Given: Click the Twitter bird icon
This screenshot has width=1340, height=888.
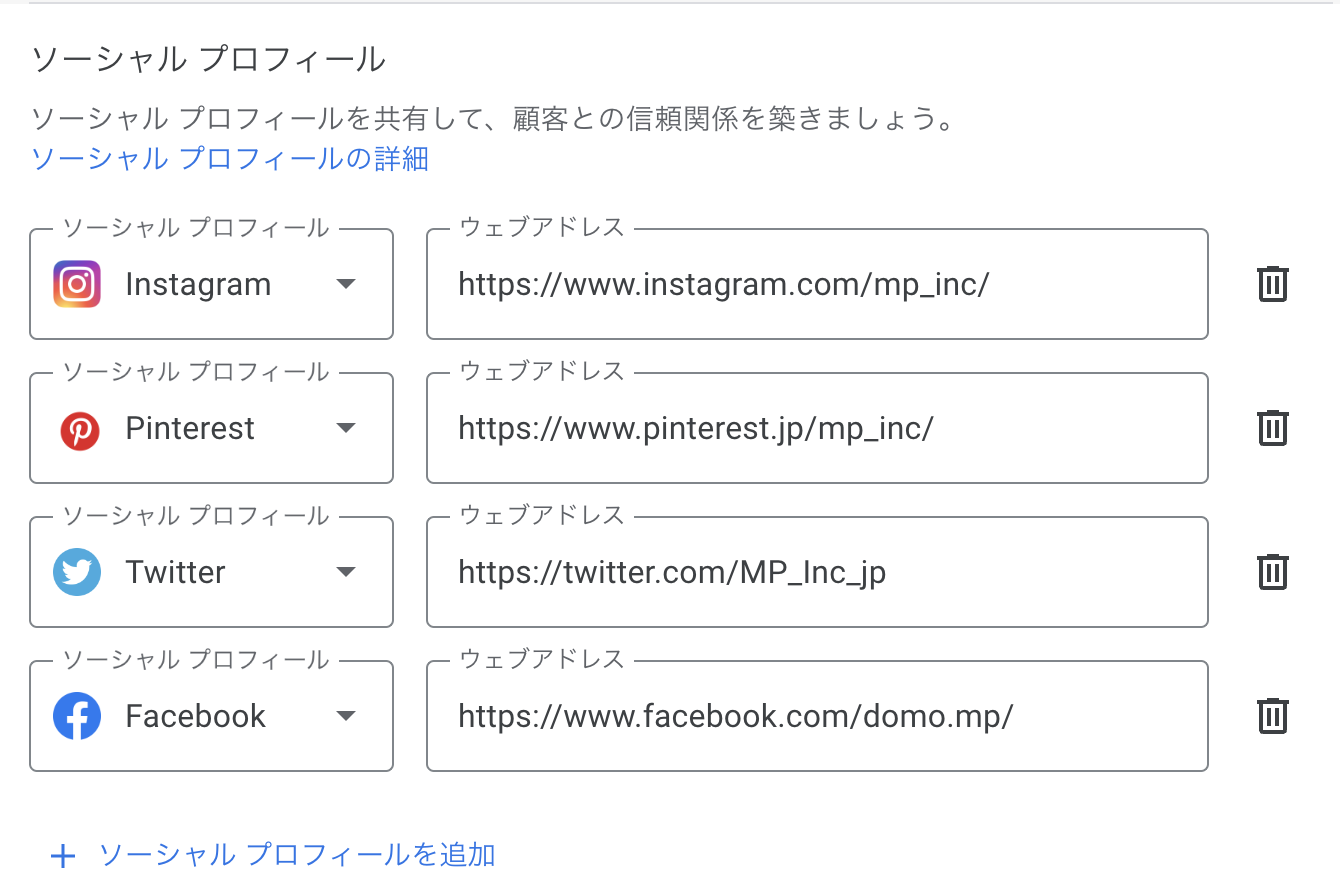Looking at the screenshot, I should pos(77,573).
